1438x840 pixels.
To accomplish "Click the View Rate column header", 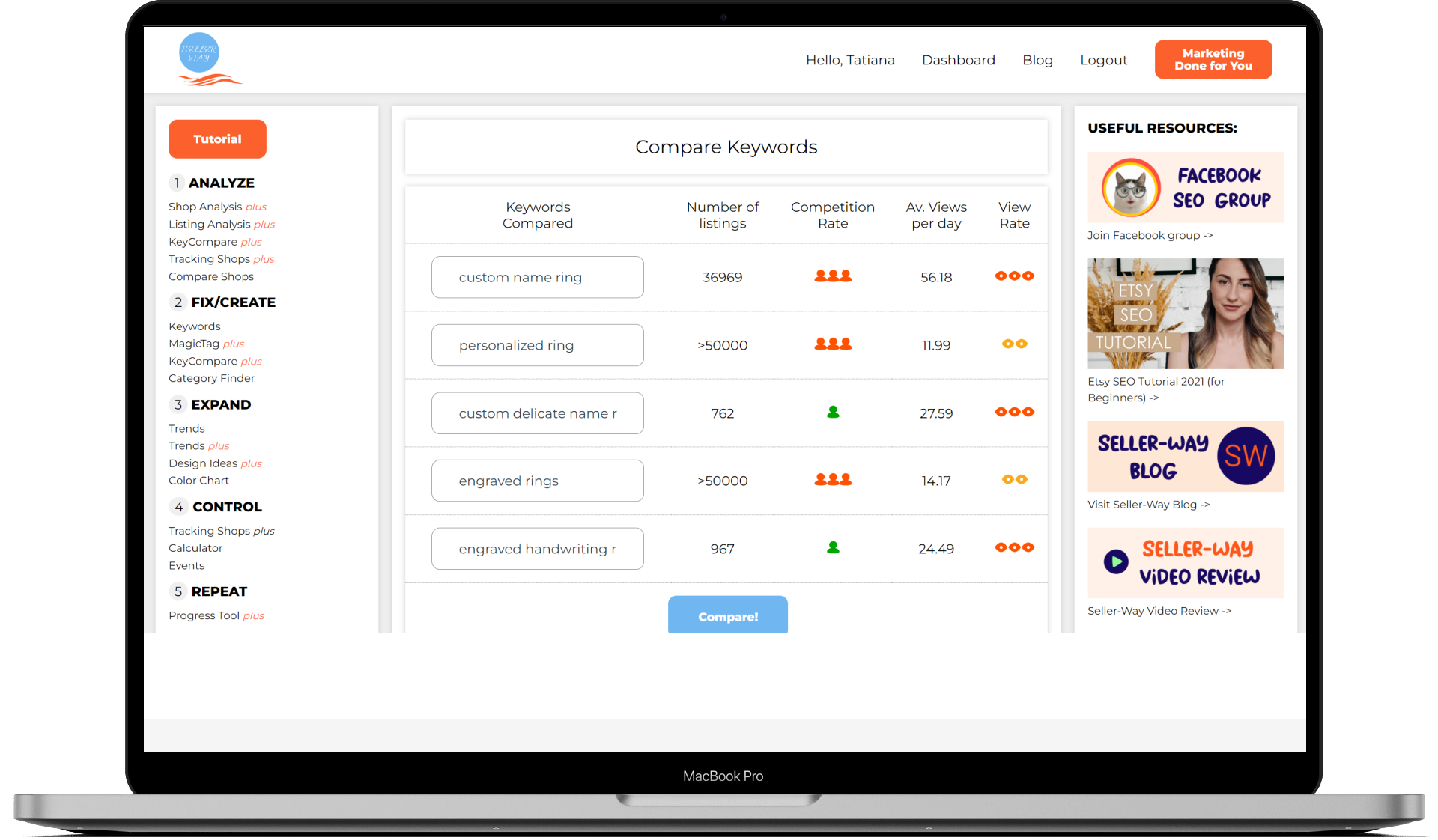I will [1014, 215].
